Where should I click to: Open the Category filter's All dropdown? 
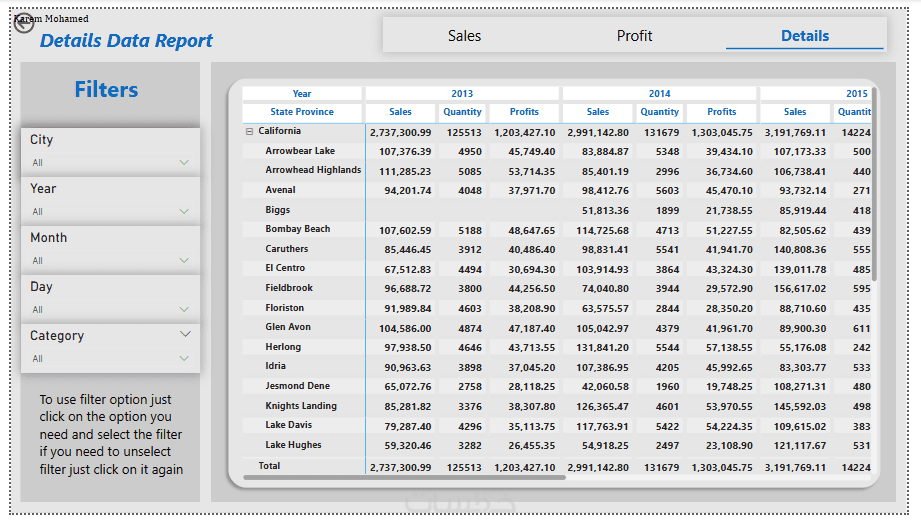point(184,358)
